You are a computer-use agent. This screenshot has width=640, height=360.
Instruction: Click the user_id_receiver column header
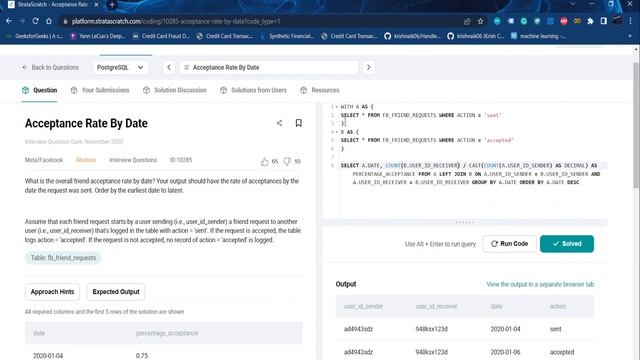436,306
